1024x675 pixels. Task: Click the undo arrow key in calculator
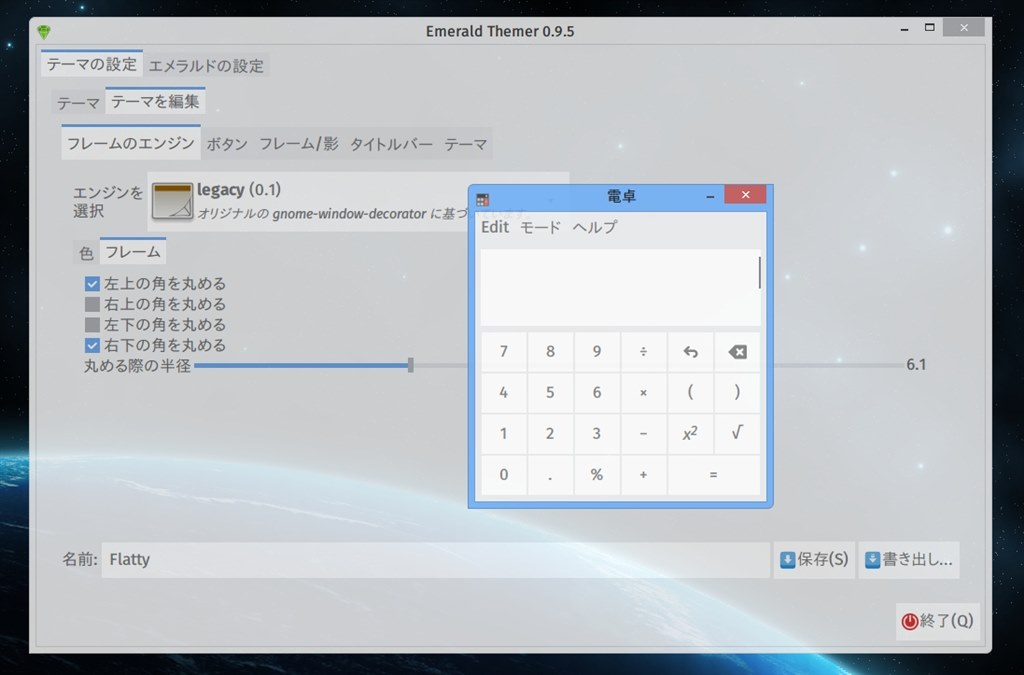point(690,352)
